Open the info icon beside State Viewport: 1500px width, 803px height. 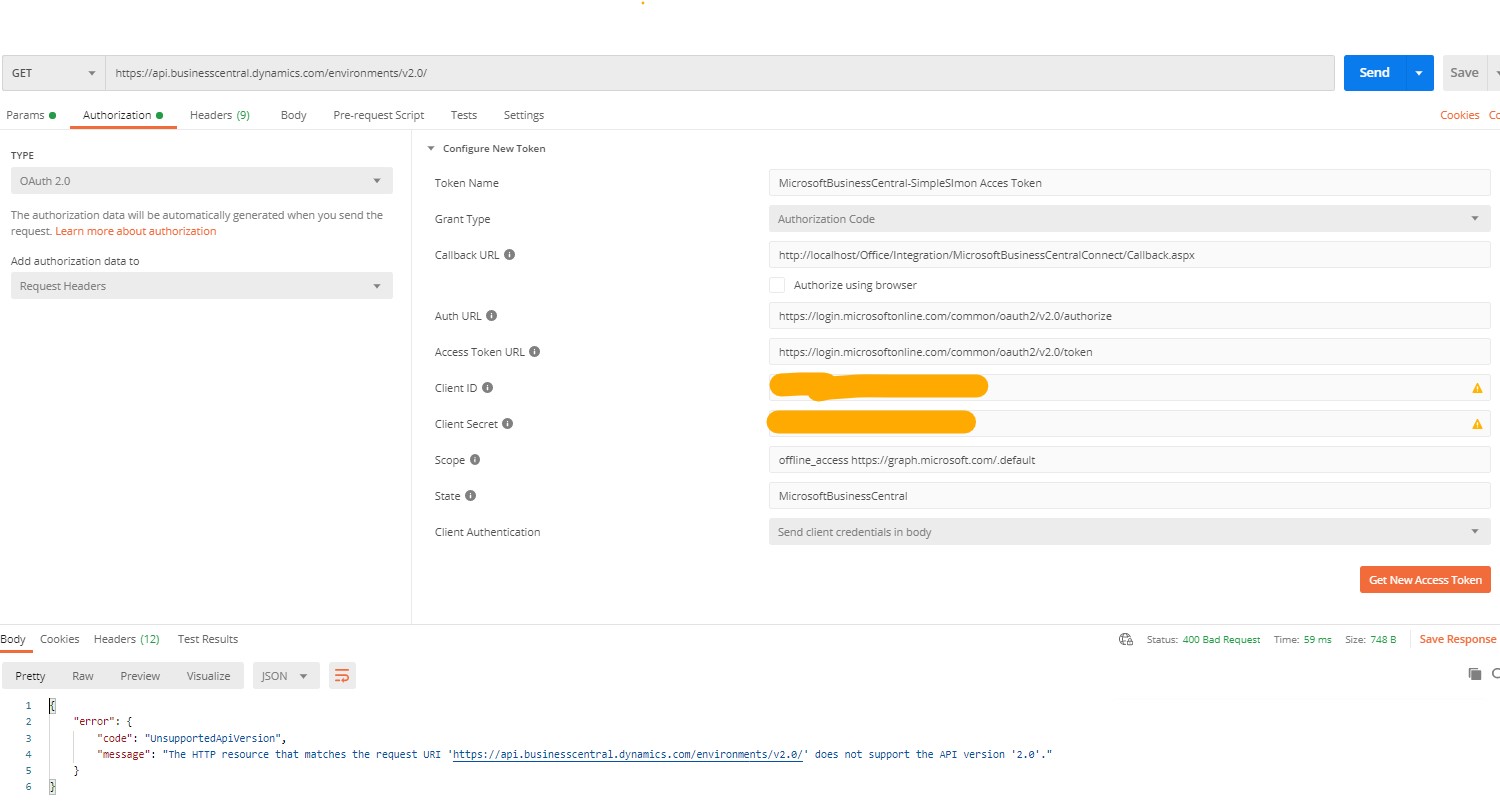click(470, 496)
